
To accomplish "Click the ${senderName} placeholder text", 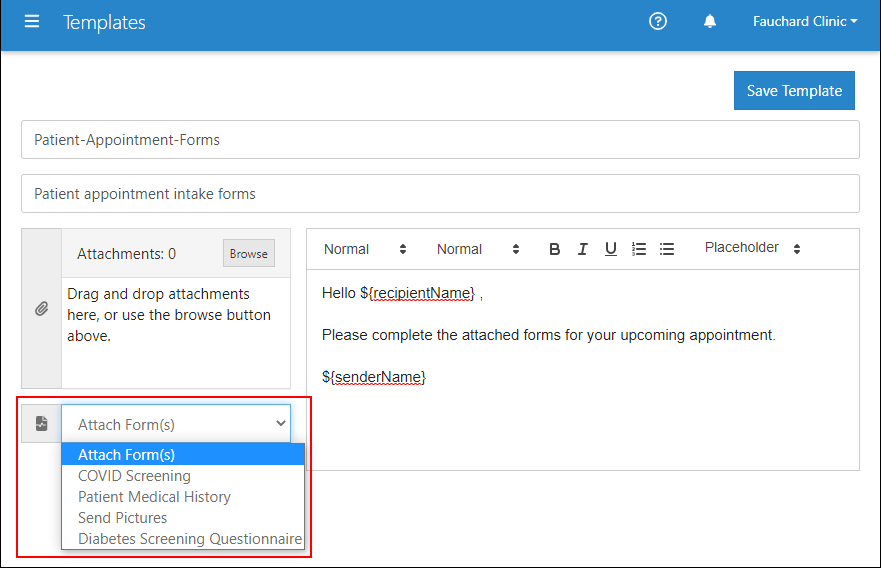I will tap(374, 376).
